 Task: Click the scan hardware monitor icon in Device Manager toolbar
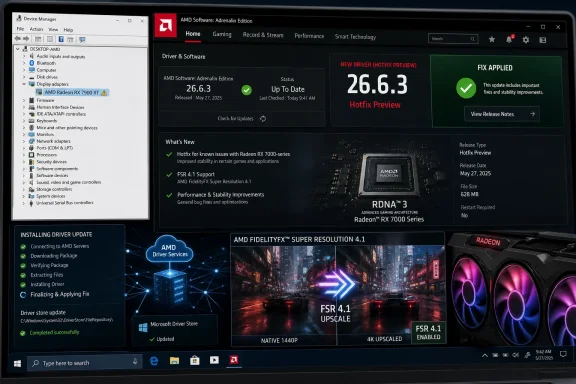[x=82, y=39]
